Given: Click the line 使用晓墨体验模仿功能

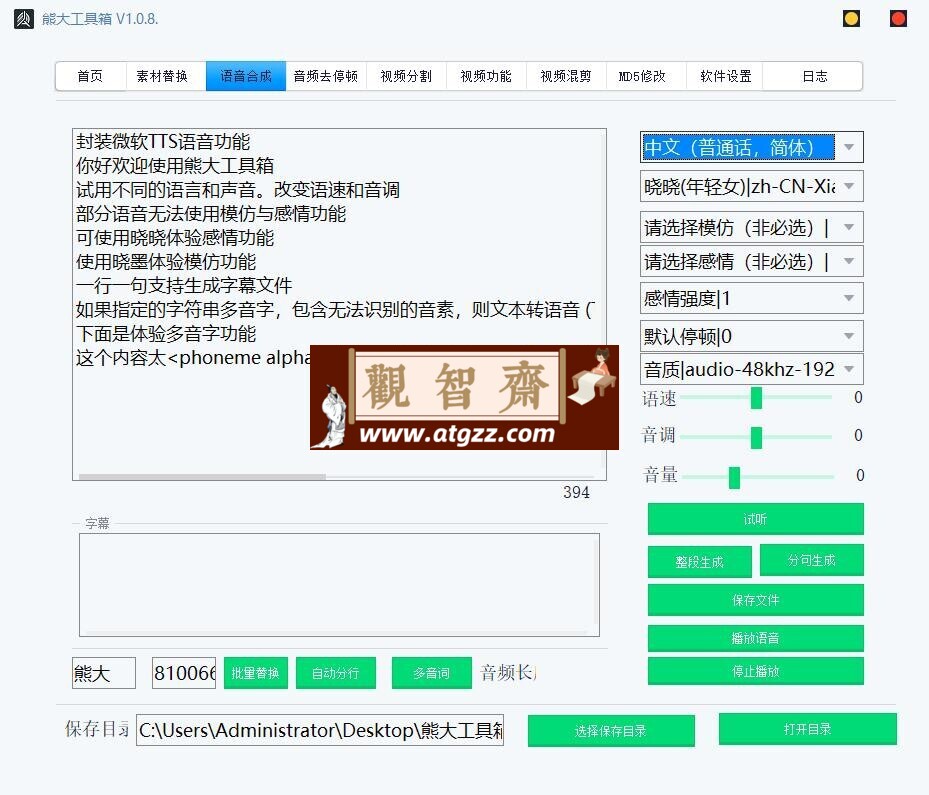Looking at the screenshot, I should (166, 261).
